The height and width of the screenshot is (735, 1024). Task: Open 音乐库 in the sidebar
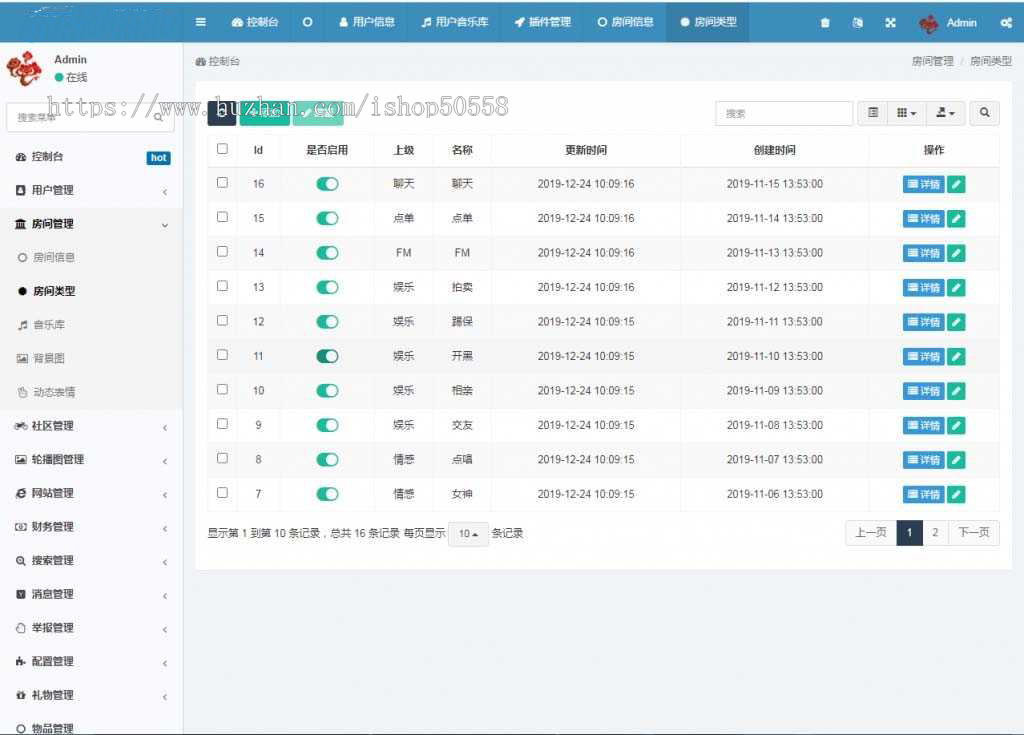pyautogui.click(x=49, y=325)
